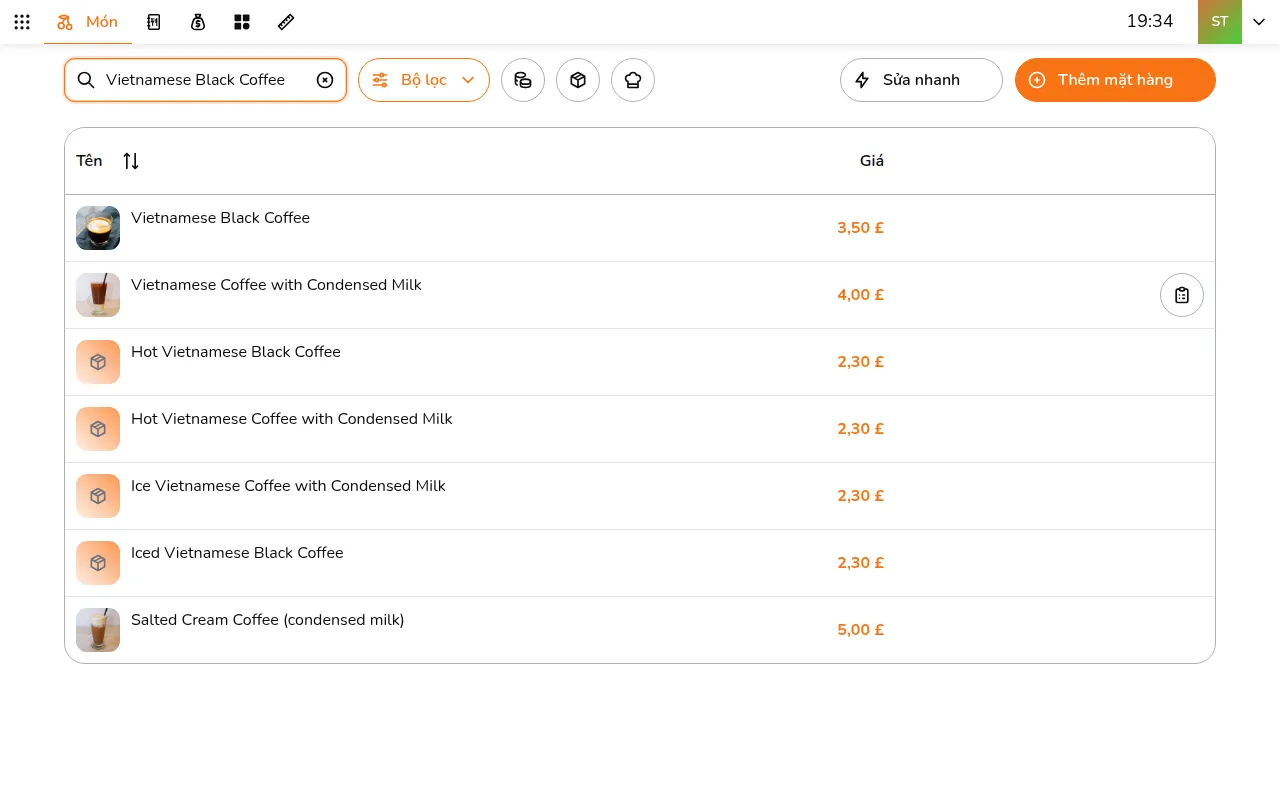Open the Vietnamese Black Coffee photo thumbnail
The width and height of the screenshot is (1280, 800).
[x=98, y=228]
